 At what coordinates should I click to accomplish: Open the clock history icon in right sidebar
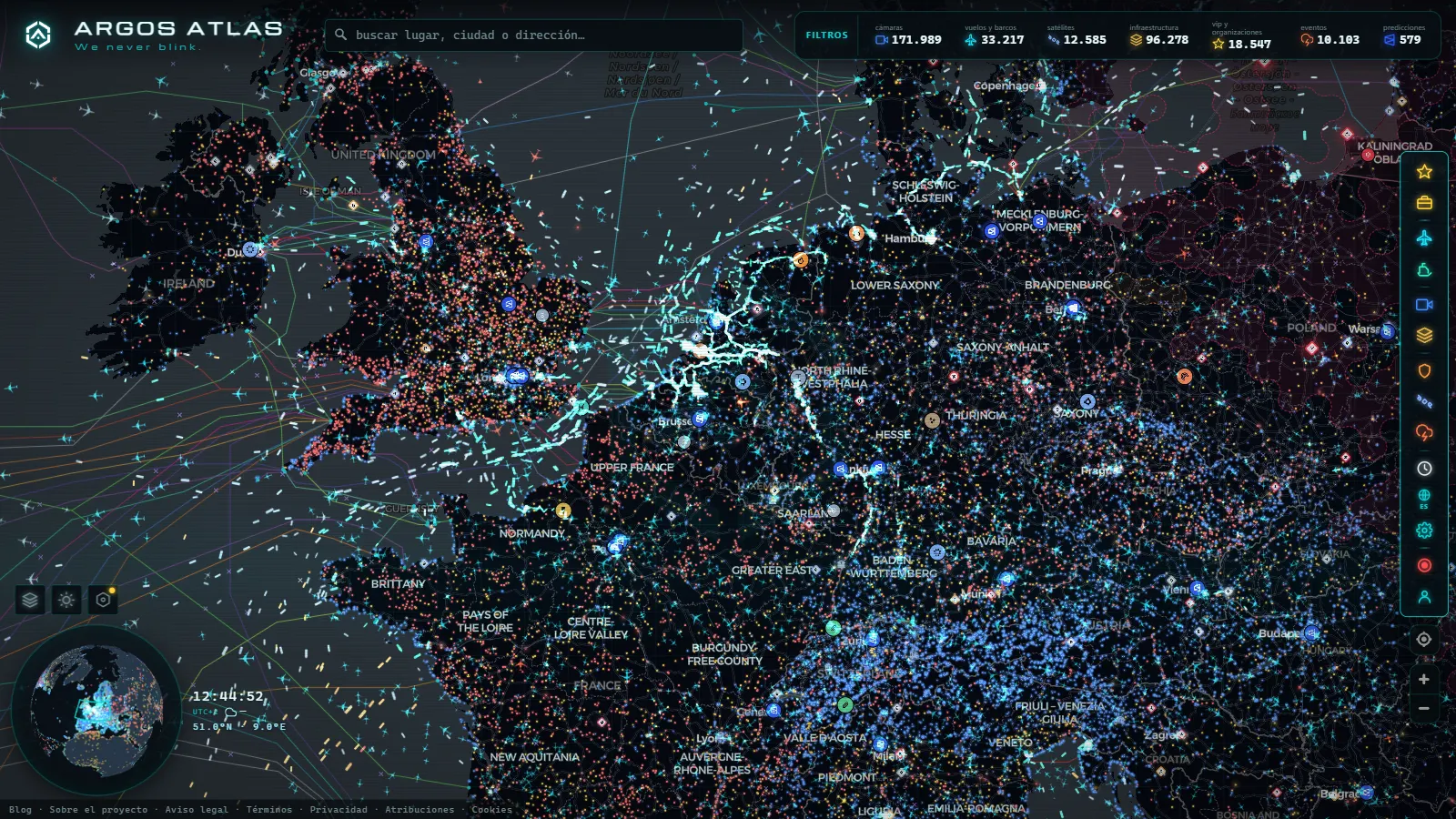(x=1424, y=468)
